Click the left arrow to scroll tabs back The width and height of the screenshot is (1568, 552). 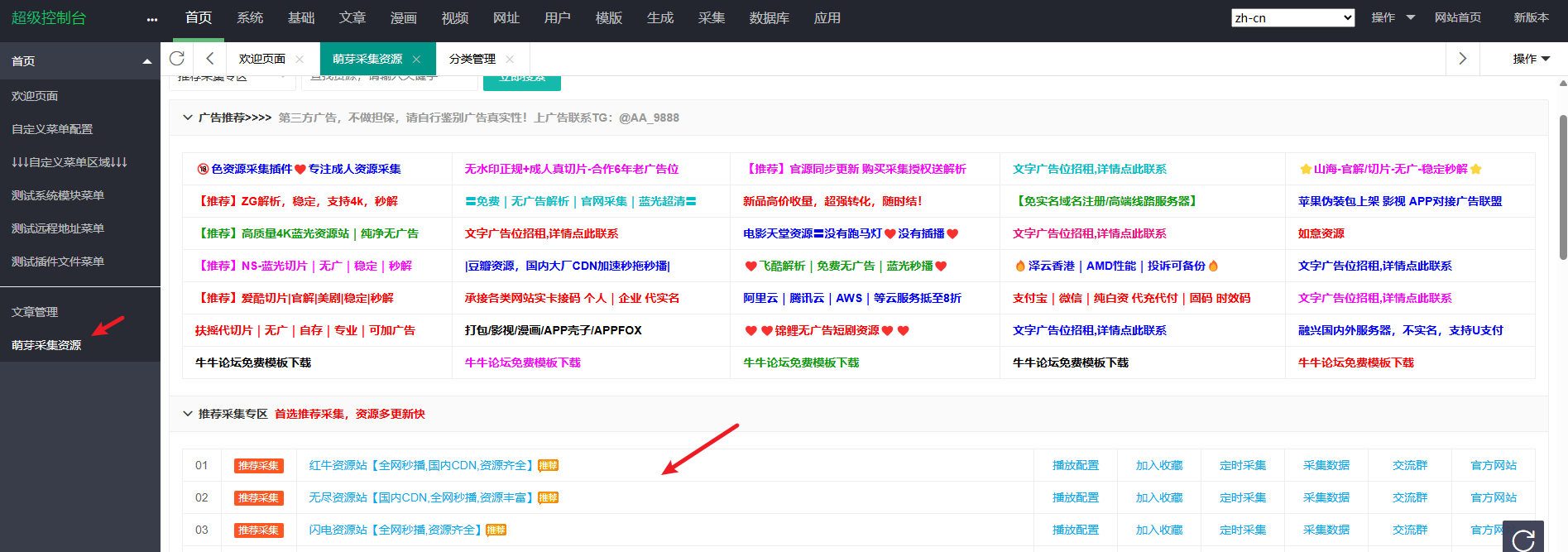click(x=210, y=59)
